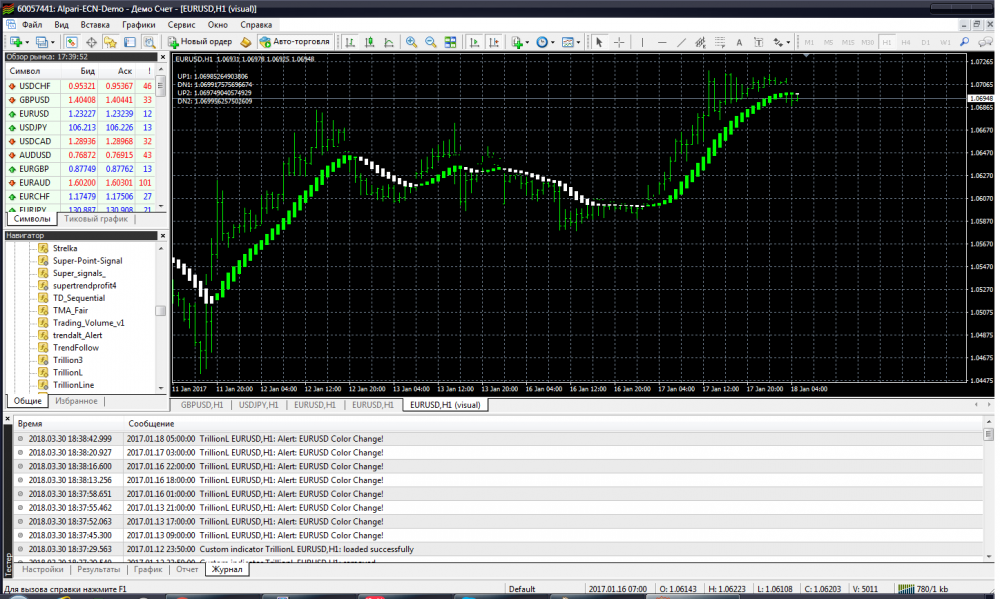This screenshot has width=1000, height=599.
Task: Select the TrillionLine indicator in Navigator
Action: tap(73, 385)
